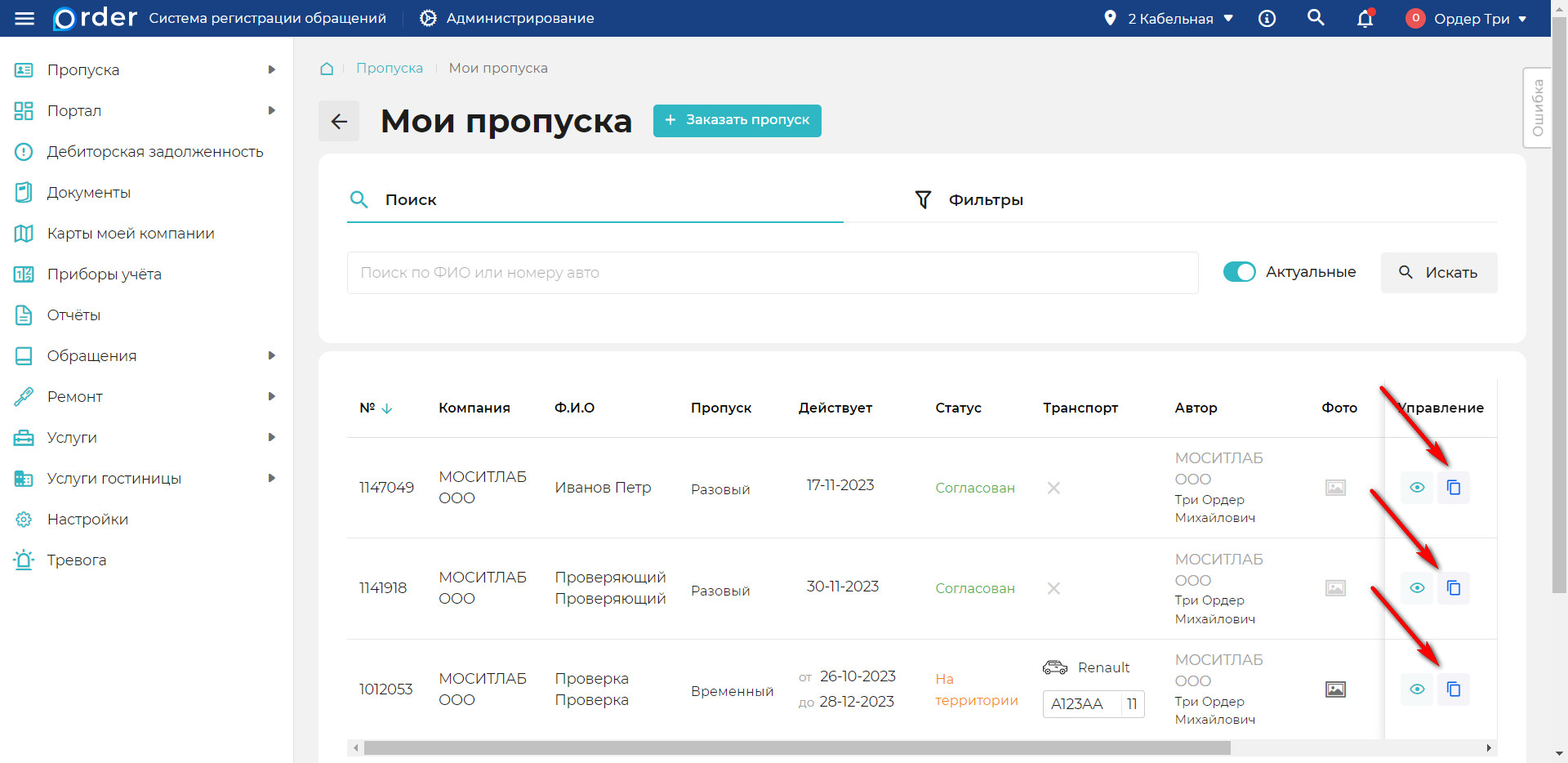
Task: Click the sort arrow on the № column
Action: click(x=387, y=408)
